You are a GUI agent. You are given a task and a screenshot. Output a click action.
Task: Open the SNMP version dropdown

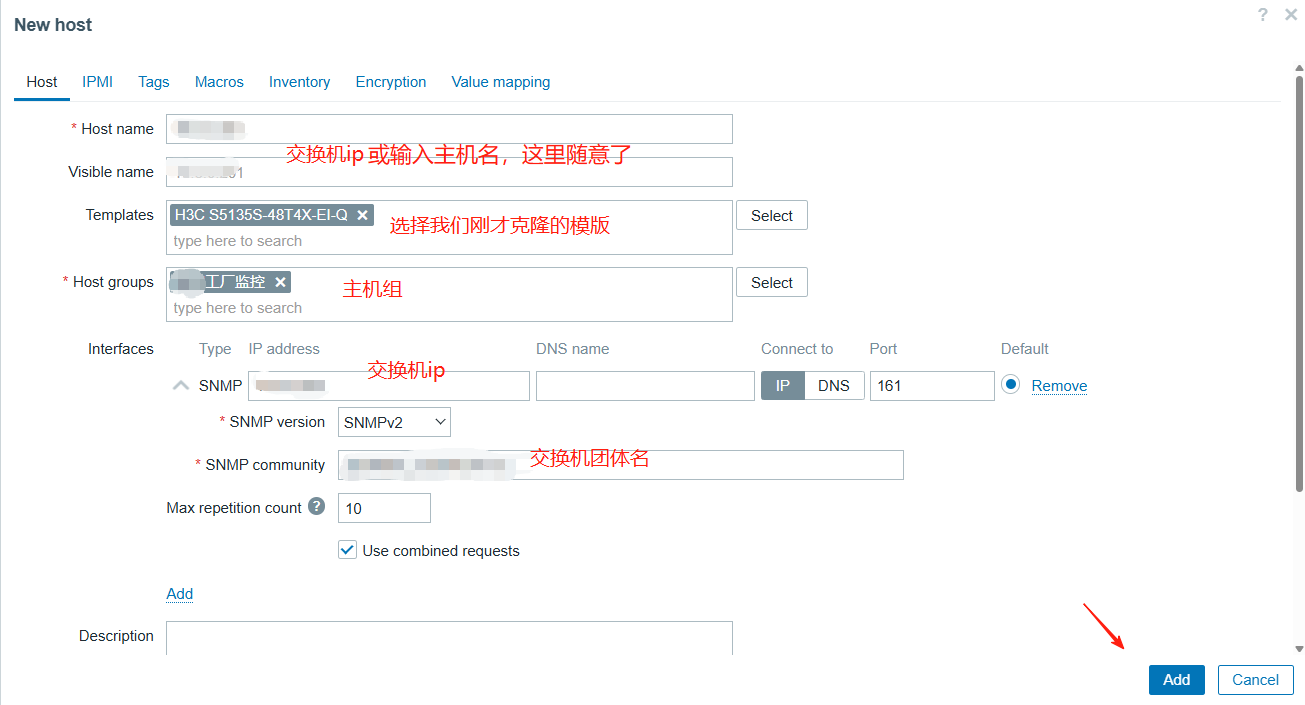[395, 422]
